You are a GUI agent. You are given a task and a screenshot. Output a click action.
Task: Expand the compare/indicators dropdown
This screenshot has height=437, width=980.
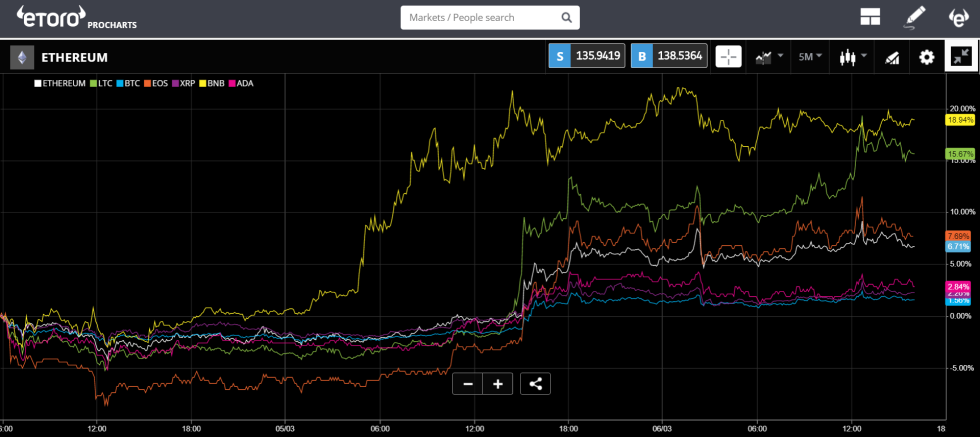[x=769, y=57]
